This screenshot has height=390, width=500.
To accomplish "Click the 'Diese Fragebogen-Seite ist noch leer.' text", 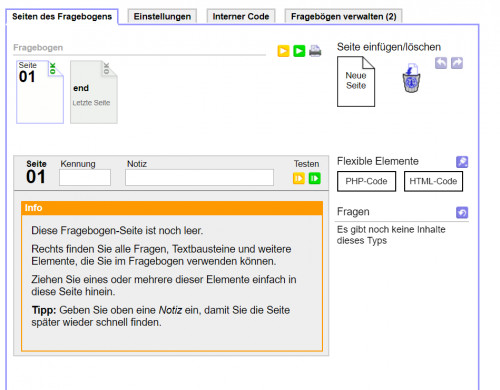I will pos(117,230).
